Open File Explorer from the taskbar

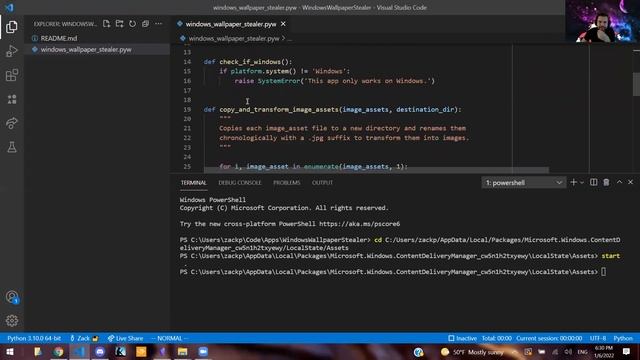182,352
